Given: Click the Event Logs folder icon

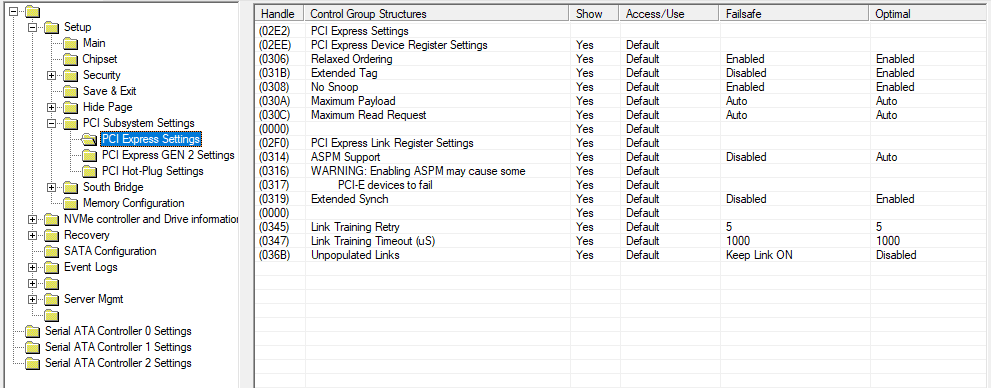Looking at the screenshot, I should pos(52,267).
